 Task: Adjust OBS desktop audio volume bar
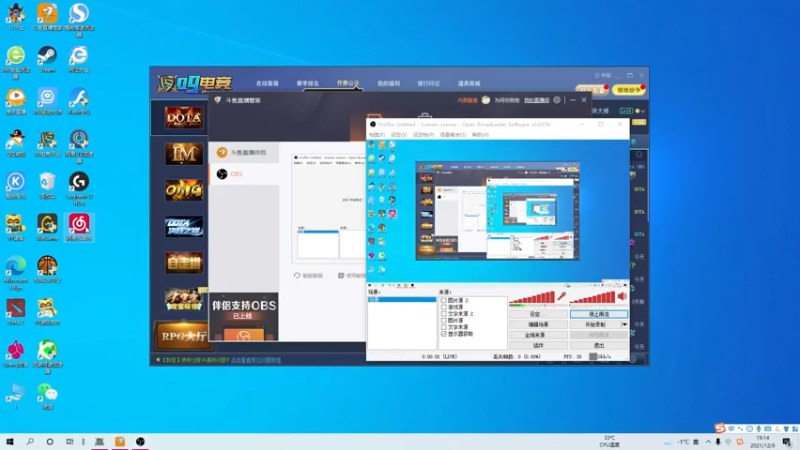(x=593, y=298)
